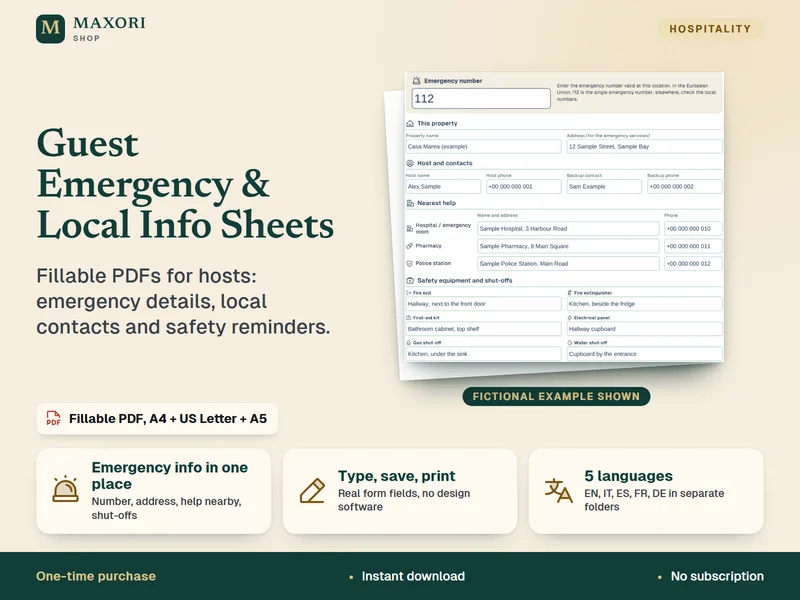Screen dimensions: 800x600
Task: Click the Water shut-off icon
Action: [570, 342]
